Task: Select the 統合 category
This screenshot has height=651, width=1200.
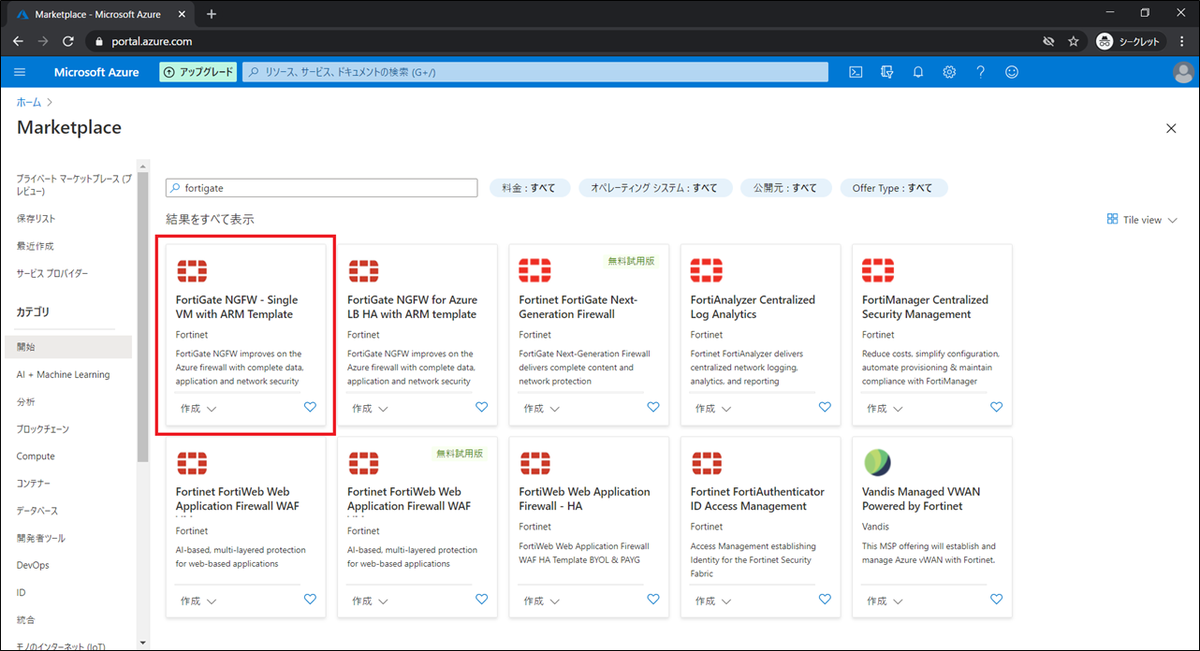Action: tap(26, 620)
